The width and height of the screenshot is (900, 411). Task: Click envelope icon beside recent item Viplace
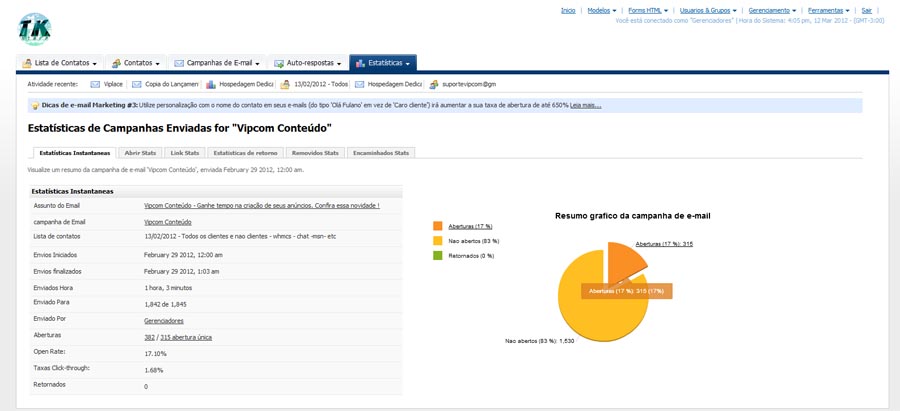click(95, 84)
